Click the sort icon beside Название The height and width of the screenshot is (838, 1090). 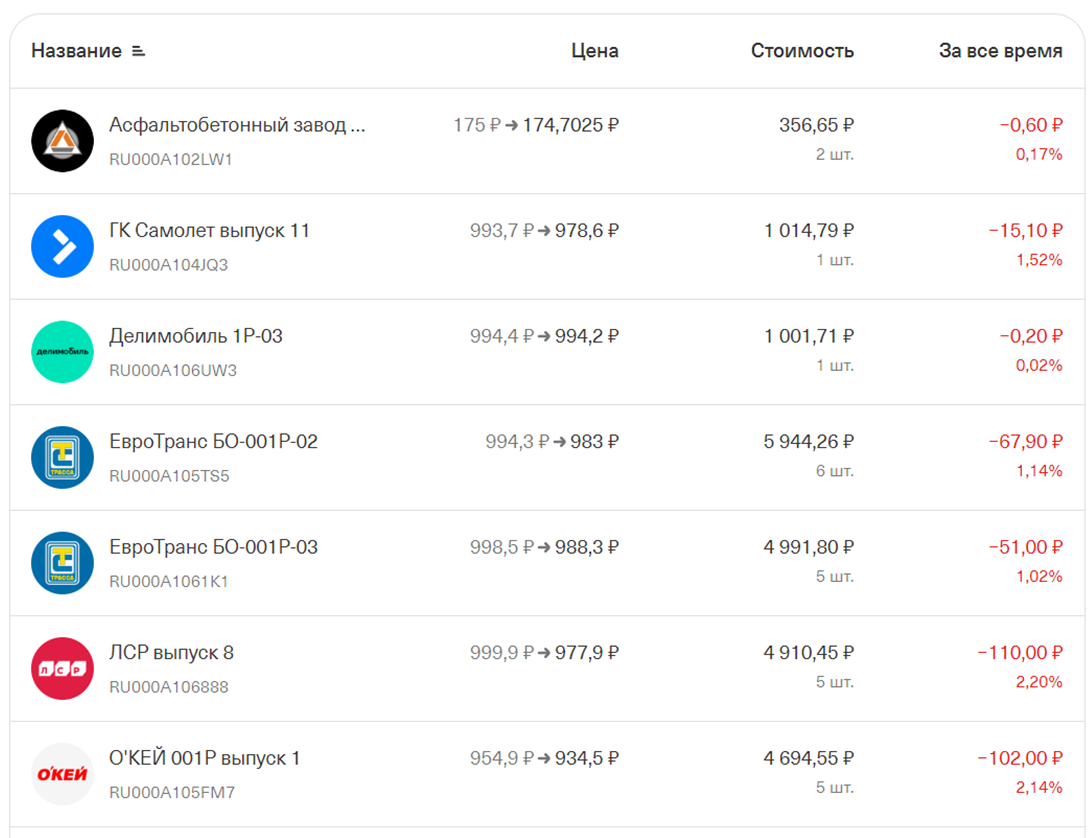click(138, 51)
